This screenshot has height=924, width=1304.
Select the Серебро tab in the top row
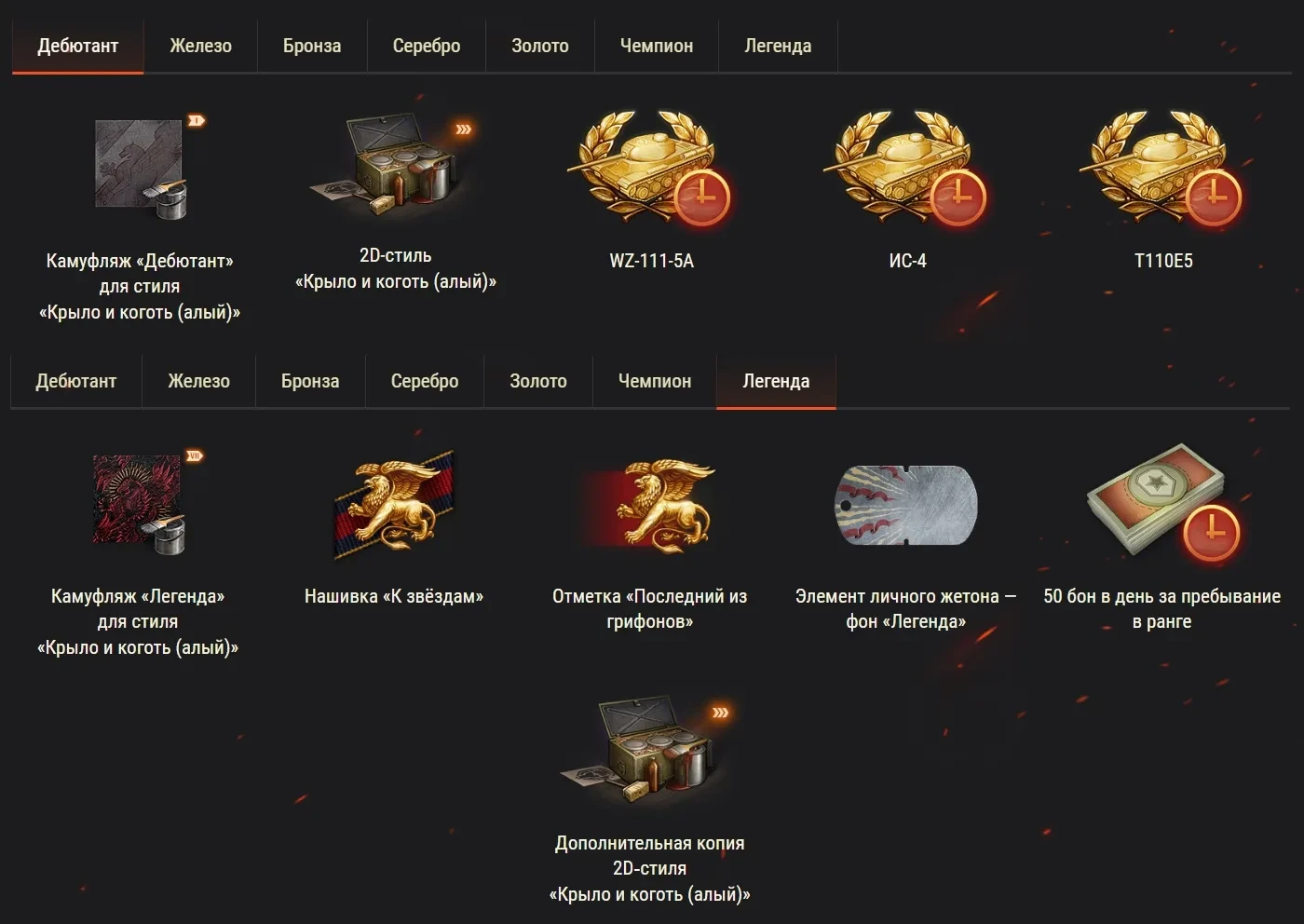[x=427, y=46]
